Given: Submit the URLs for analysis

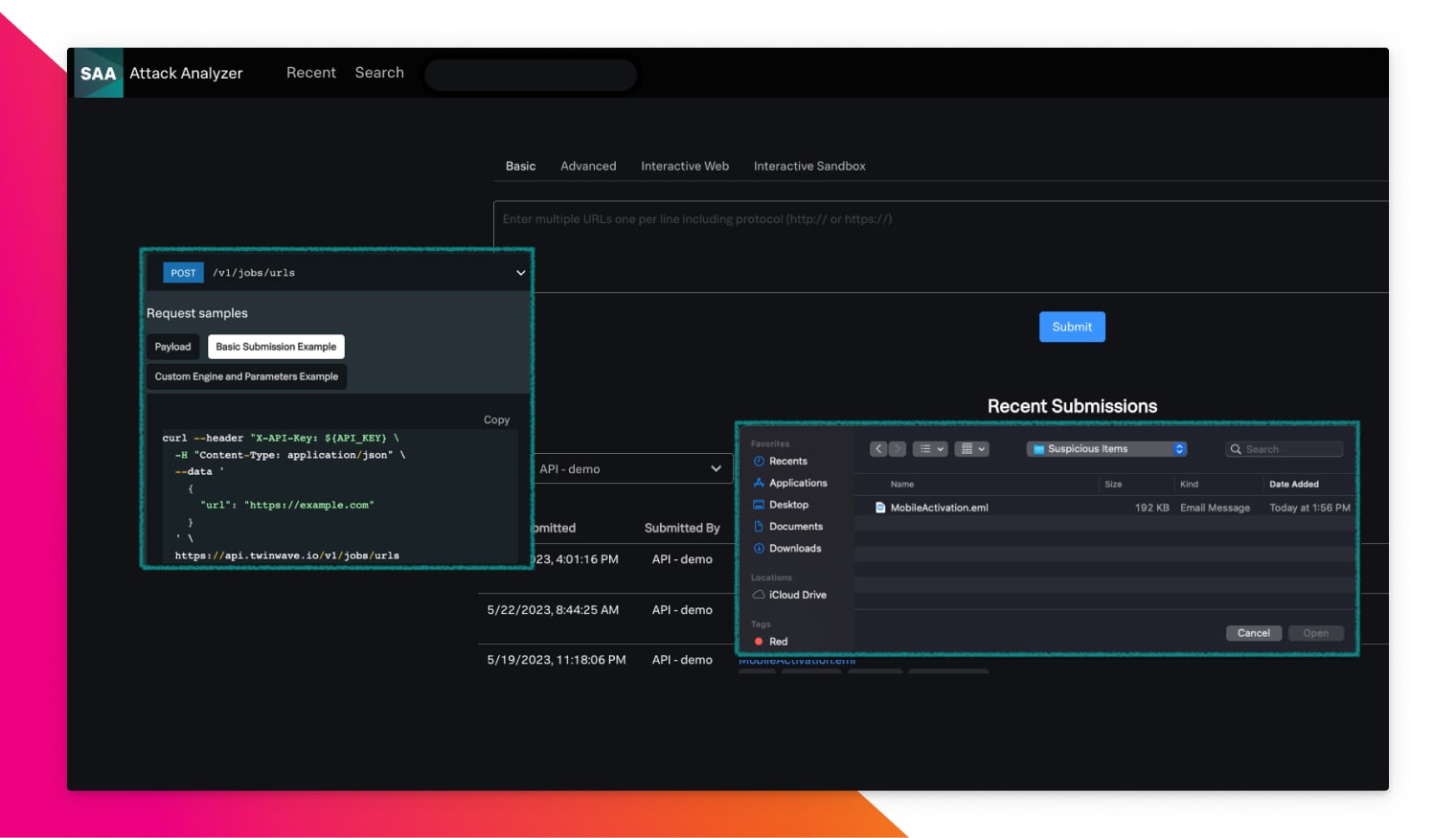Looking at the screenshot, I should pos(1072,327).
